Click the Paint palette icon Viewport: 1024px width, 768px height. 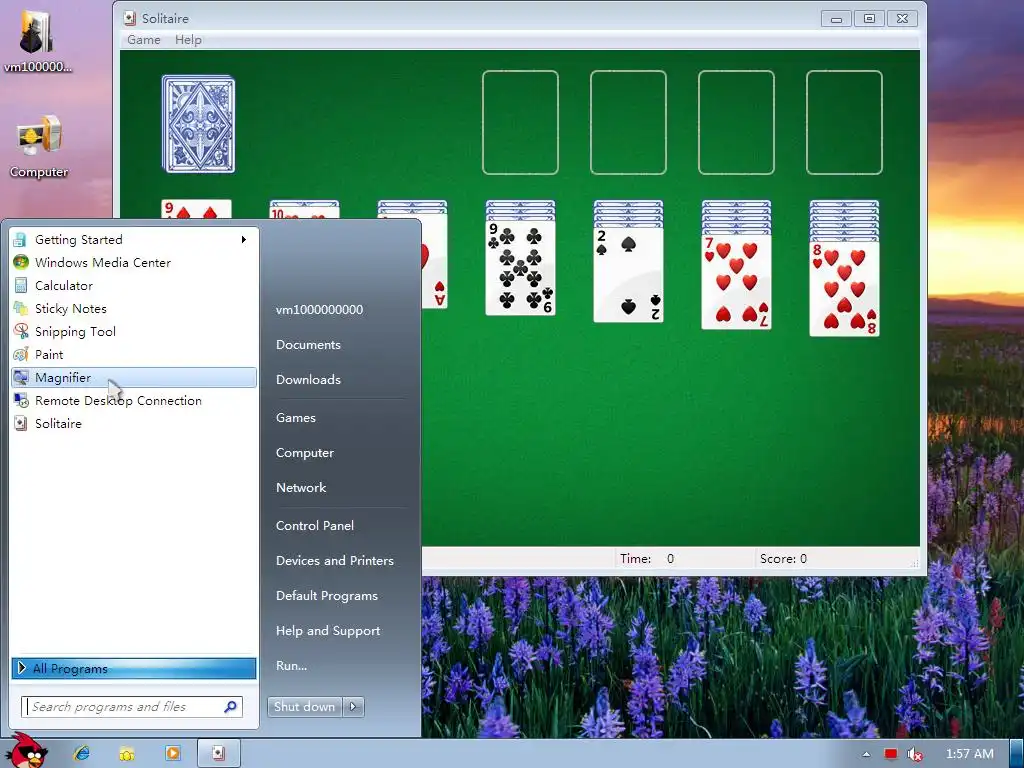click(21, 355)
